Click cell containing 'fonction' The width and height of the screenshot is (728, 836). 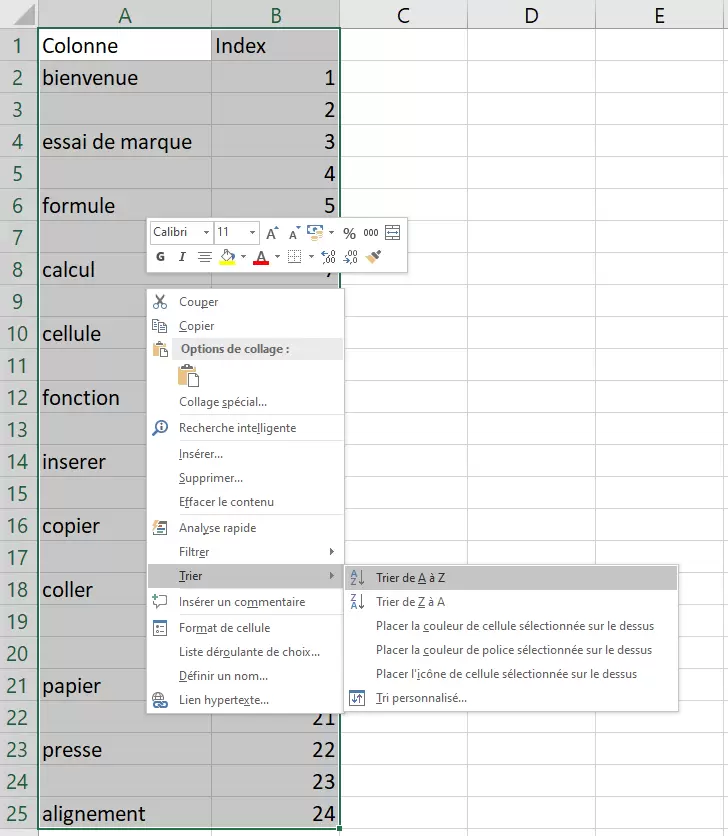tap(93, 397)
